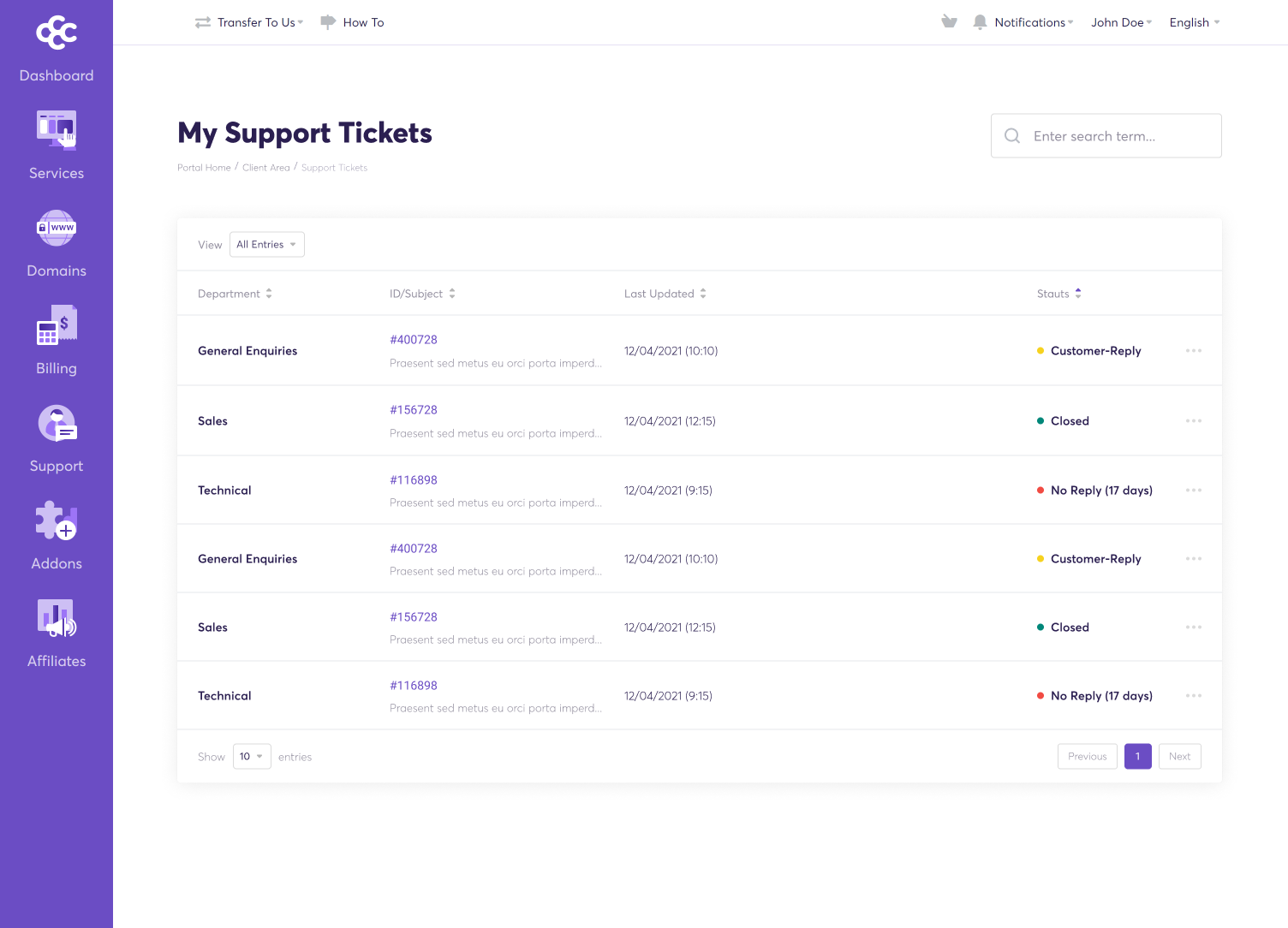Expand the All Entries view dropdown
Screen dimensions: 1288x928
[266, 245]
